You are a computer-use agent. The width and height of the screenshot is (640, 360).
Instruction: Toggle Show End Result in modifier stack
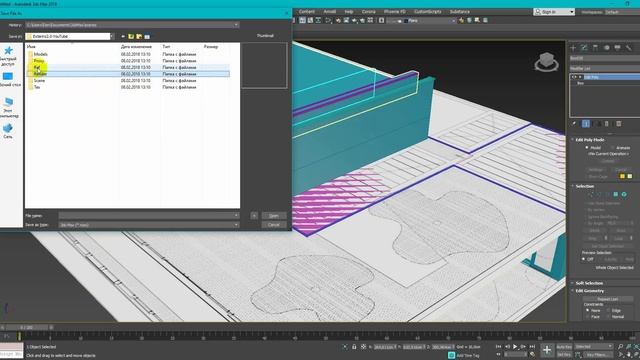tap(585, 124)
